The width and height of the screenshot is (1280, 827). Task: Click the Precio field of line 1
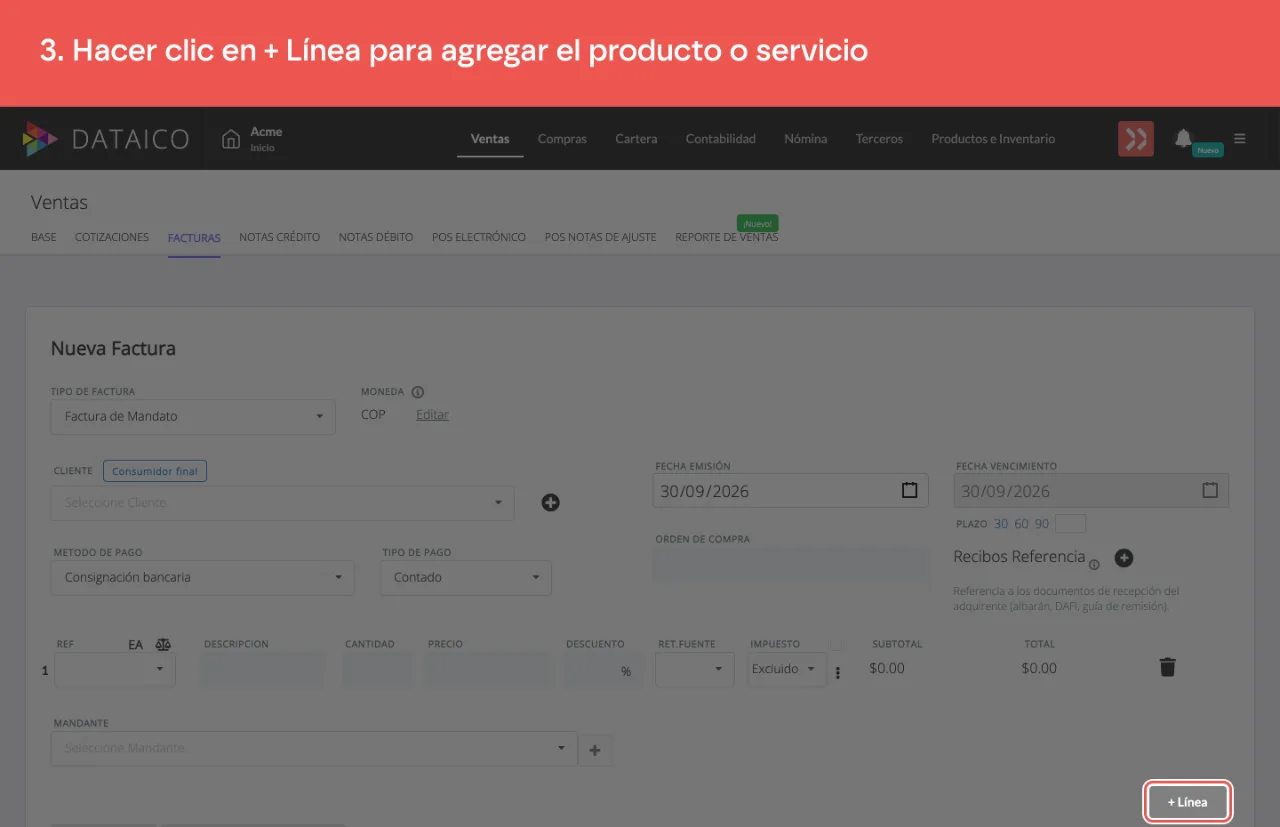pos(487,670)
